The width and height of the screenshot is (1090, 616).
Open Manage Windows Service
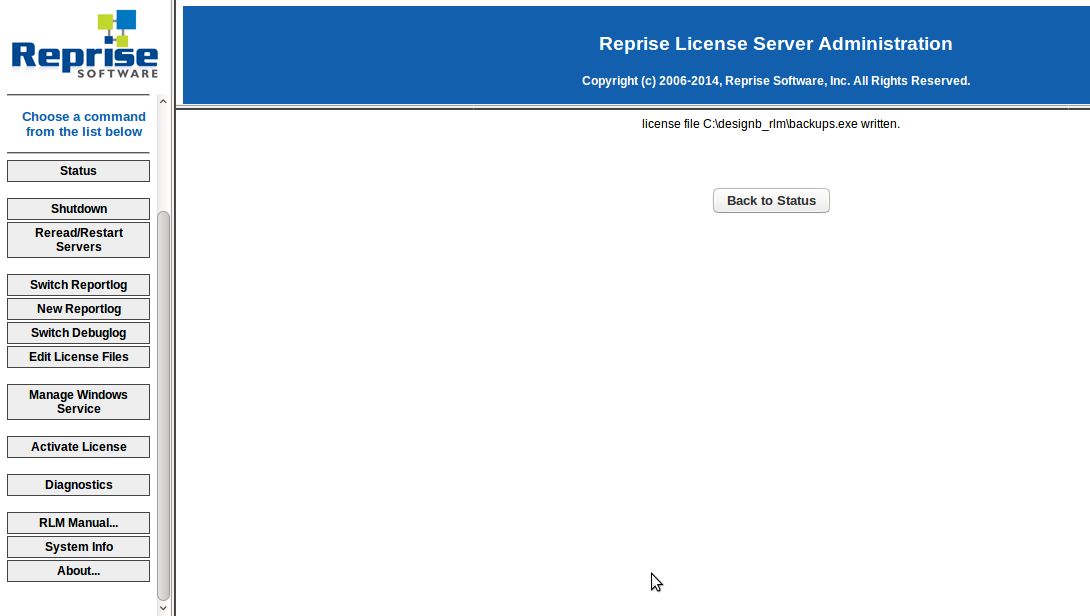click(79, 402)
